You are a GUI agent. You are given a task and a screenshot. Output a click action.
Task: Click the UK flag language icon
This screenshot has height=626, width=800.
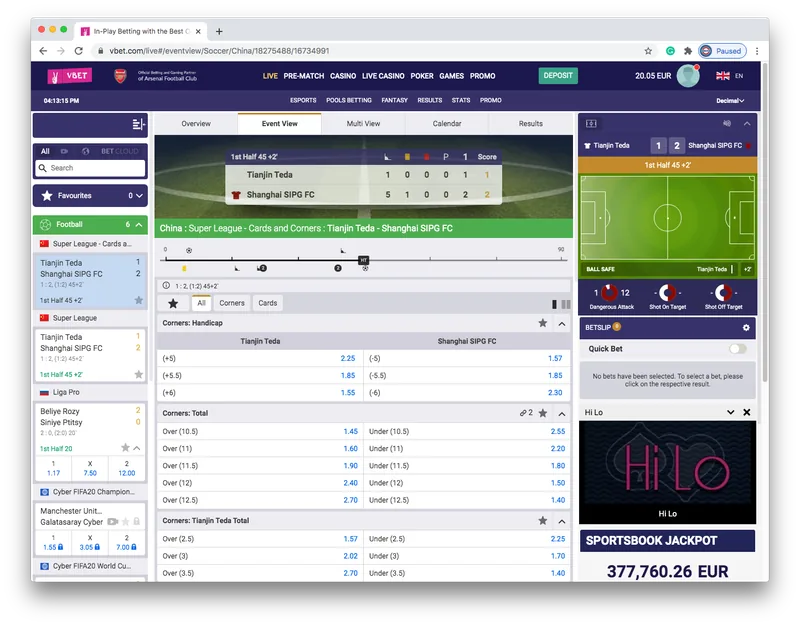(722, 76)
